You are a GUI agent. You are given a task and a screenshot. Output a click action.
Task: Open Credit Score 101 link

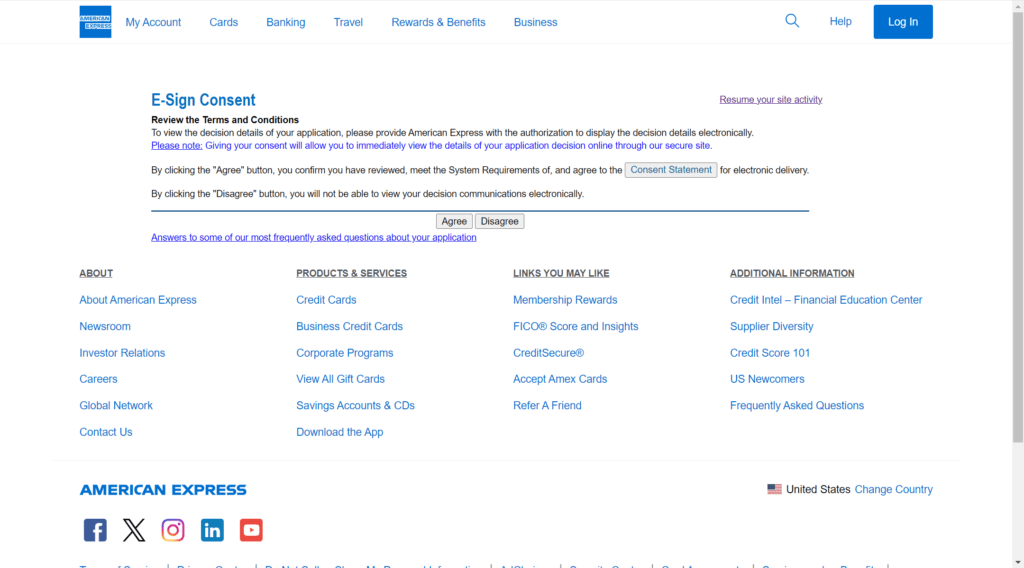(770, 353)
